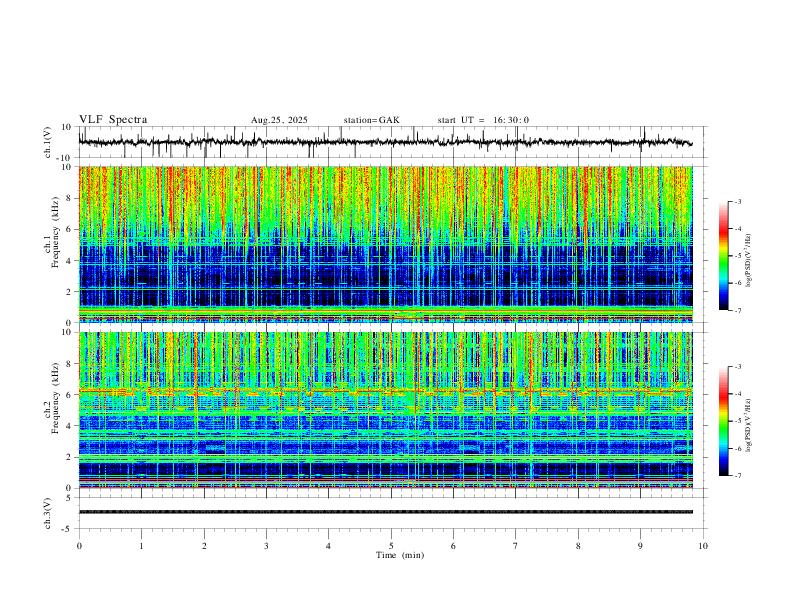Image resolution: width=792 pixels, height=612 pixels.
Task: Click the 'Time (min)' axis label
Action: (x=400, y=555)
